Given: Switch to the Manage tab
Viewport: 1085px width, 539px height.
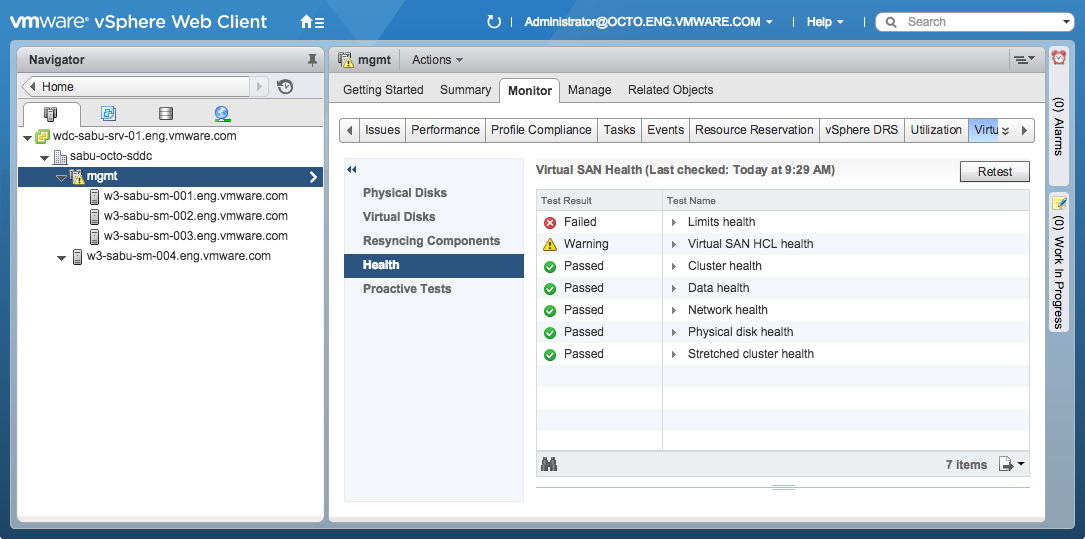Looking at the screenshot, I should point(590,90).
